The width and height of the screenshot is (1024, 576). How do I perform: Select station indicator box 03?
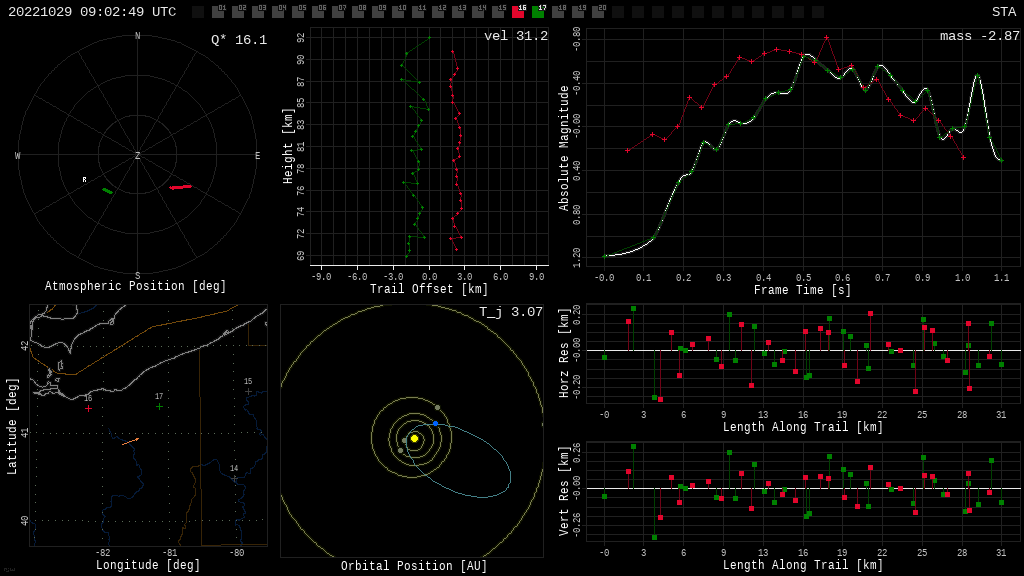point(258,11)
